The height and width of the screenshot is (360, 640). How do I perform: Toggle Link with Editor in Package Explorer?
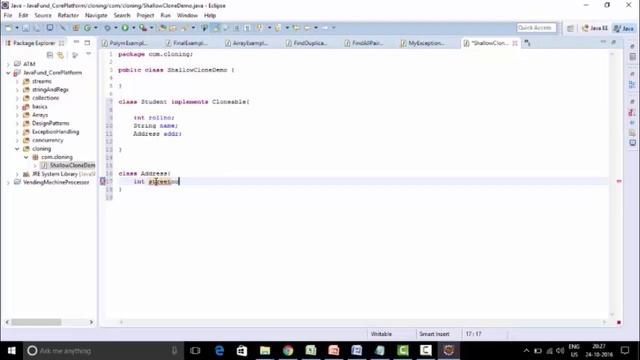[60, 55]
